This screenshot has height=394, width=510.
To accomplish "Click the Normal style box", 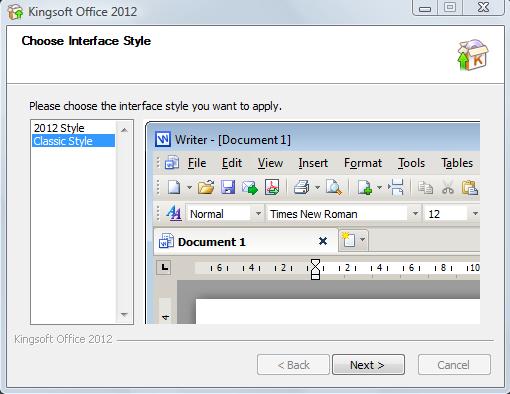I will pyautogui.click(x=218, y=213).
